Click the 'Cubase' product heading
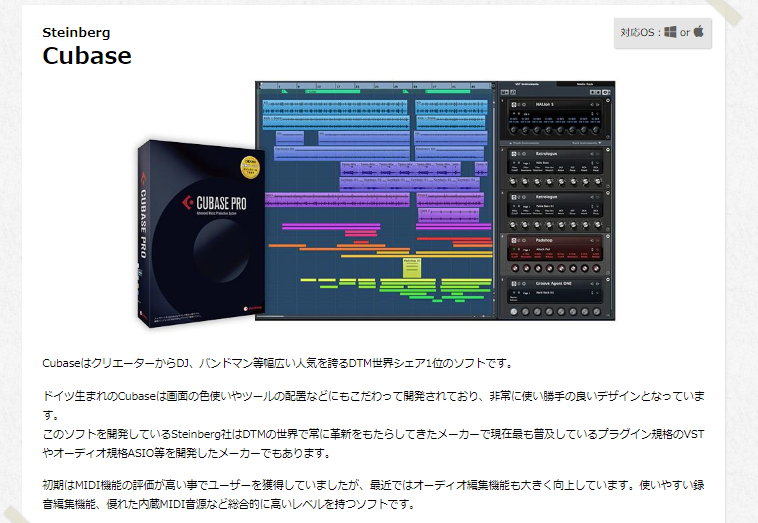The height and width of the screenshot is (523, 758). coord(87,56)
